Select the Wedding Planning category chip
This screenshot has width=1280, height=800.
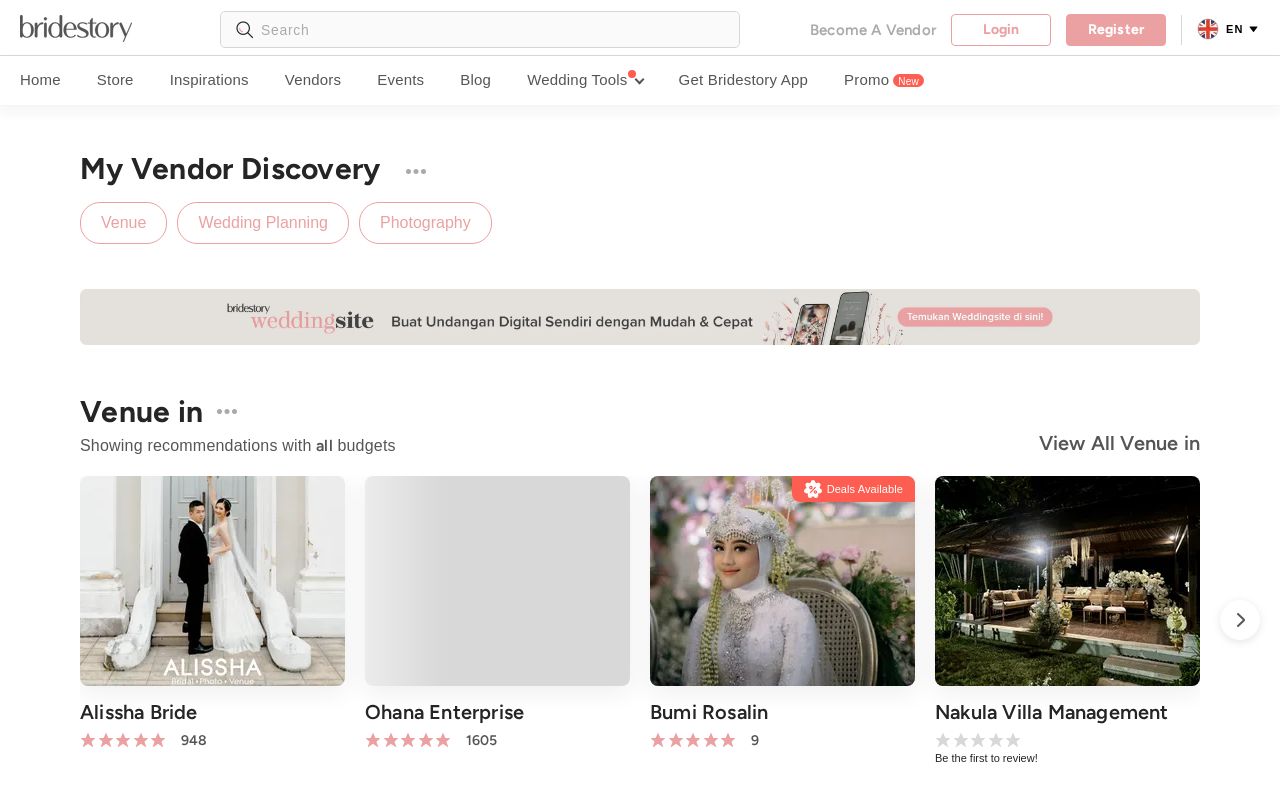(x=263, y=223)
